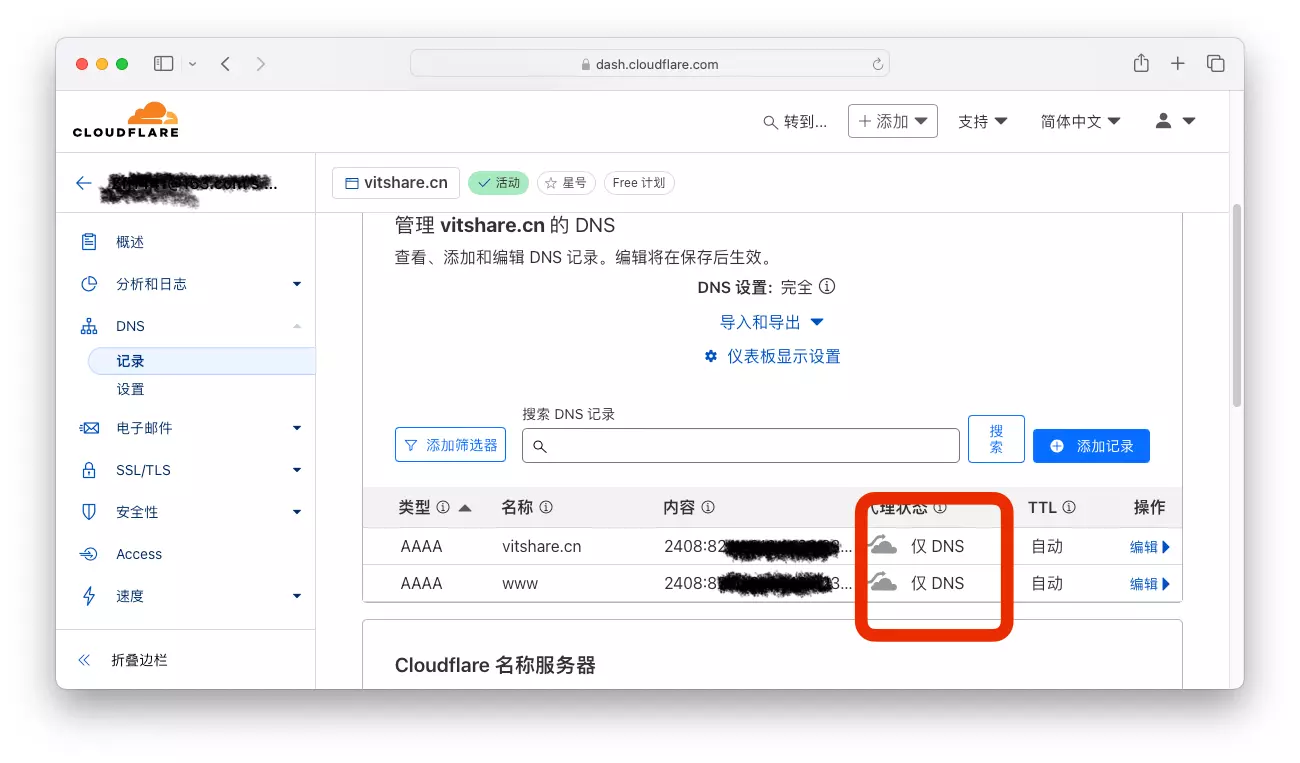Click the SSL/TLS lock icon
1300x763 pixels.
89,470
